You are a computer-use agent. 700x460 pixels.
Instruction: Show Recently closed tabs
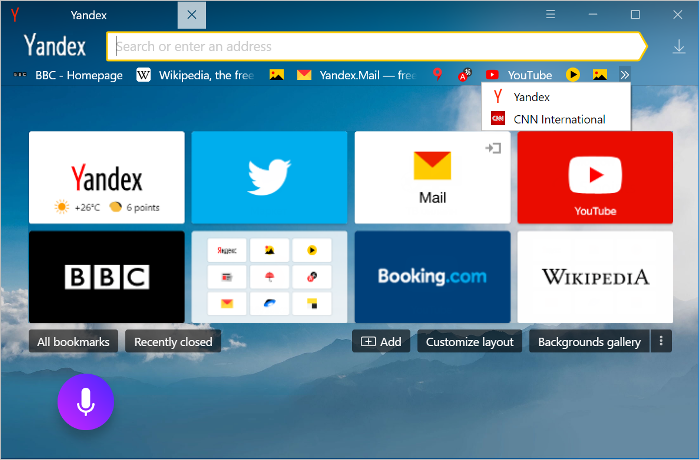pos(173,342)
